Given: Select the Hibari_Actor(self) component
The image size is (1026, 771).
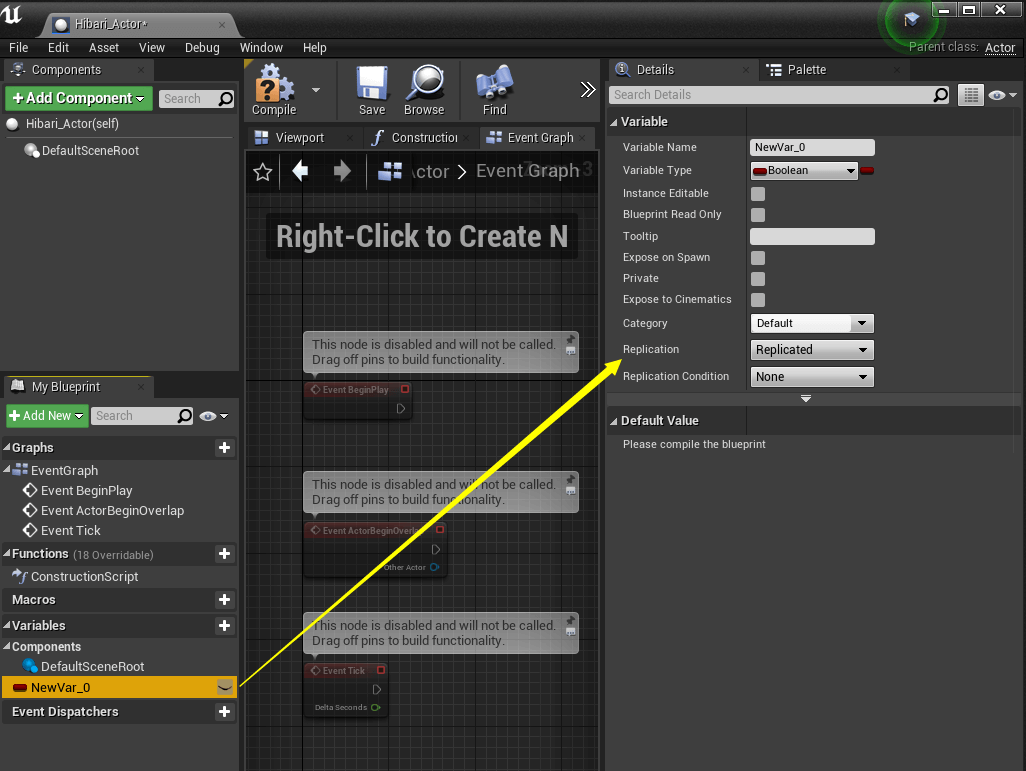Looking at the screenshot, I should click(72, 124).
